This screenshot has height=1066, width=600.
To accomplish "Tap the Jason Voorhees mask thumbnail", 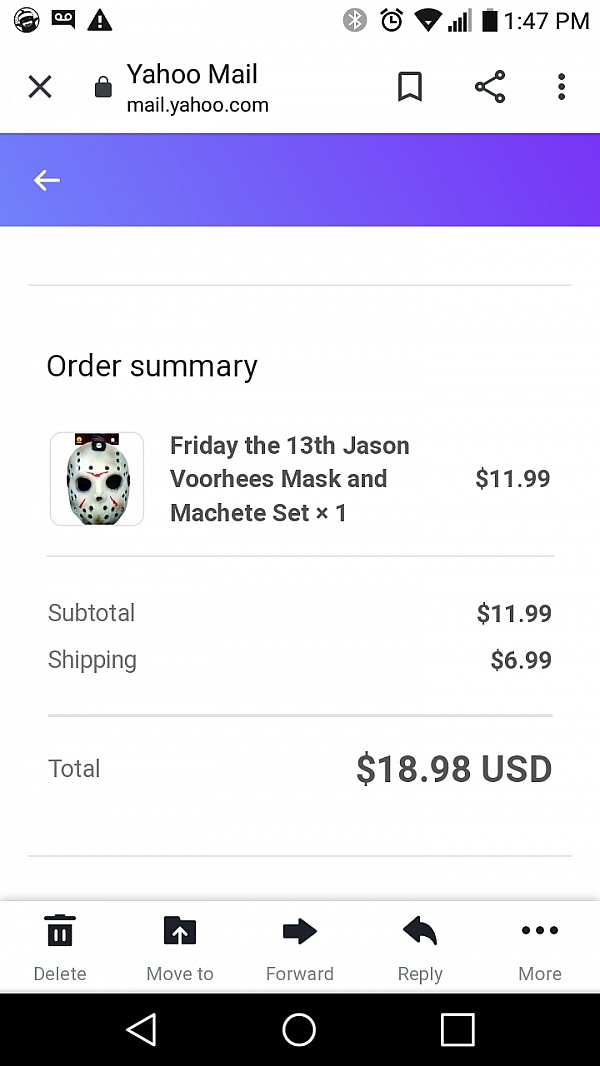I will click(x=97, y=479).
